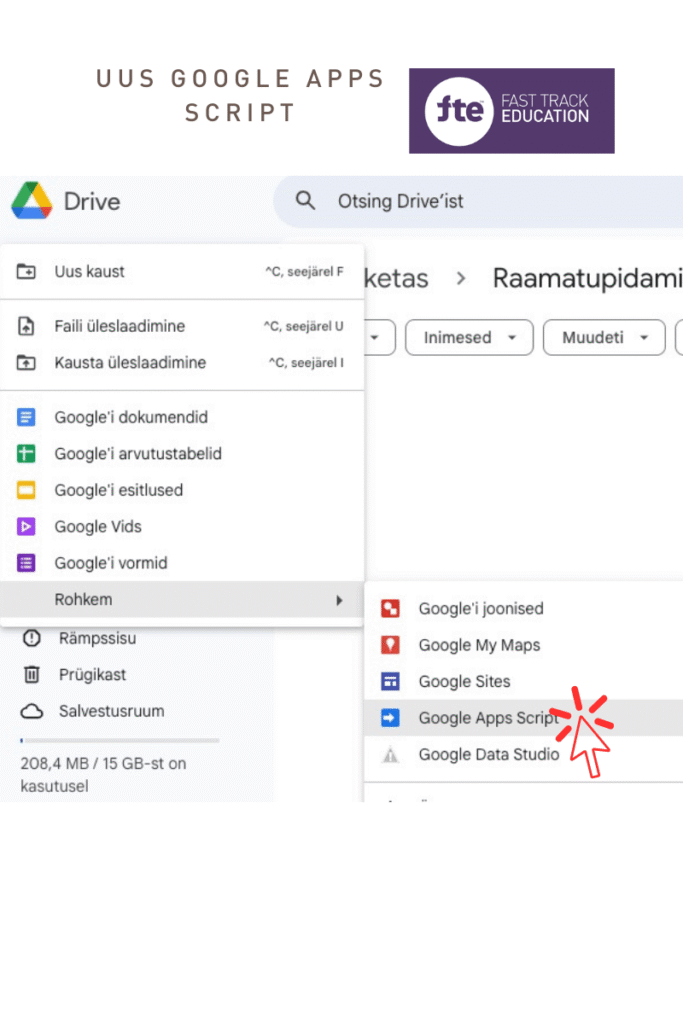
Task: Click the green Google Sheets icon
Action: tap(27, 454)
